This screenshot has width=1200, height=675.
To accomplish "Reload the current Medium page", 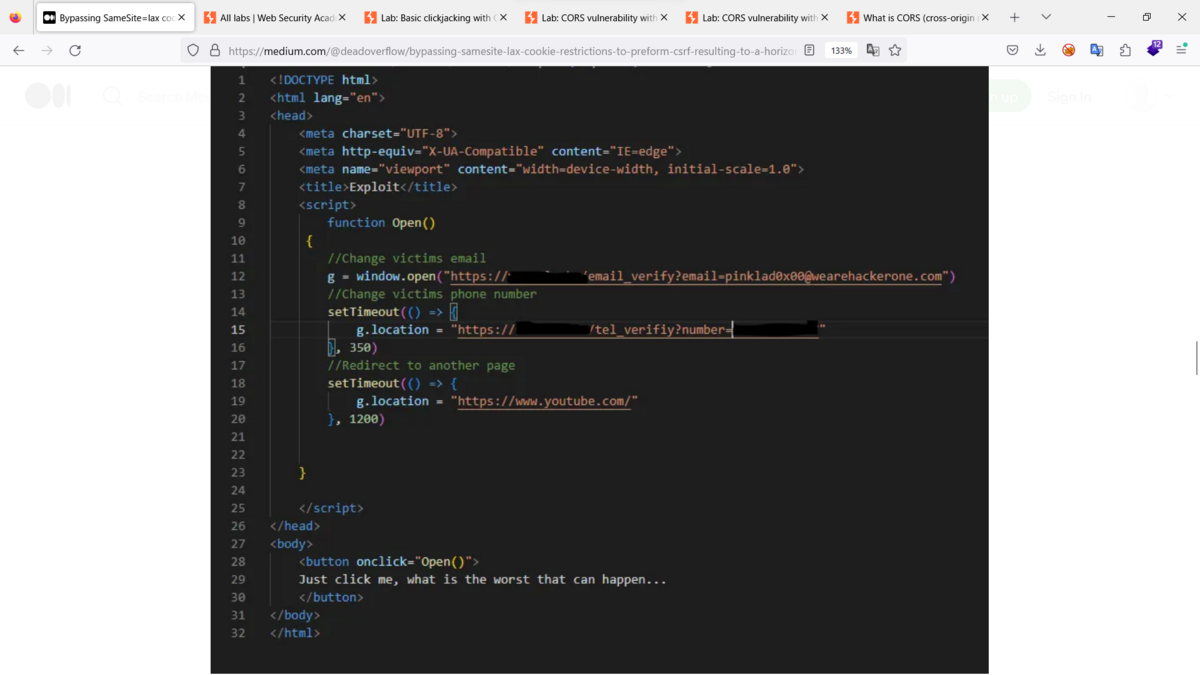I will coord(75,50).
